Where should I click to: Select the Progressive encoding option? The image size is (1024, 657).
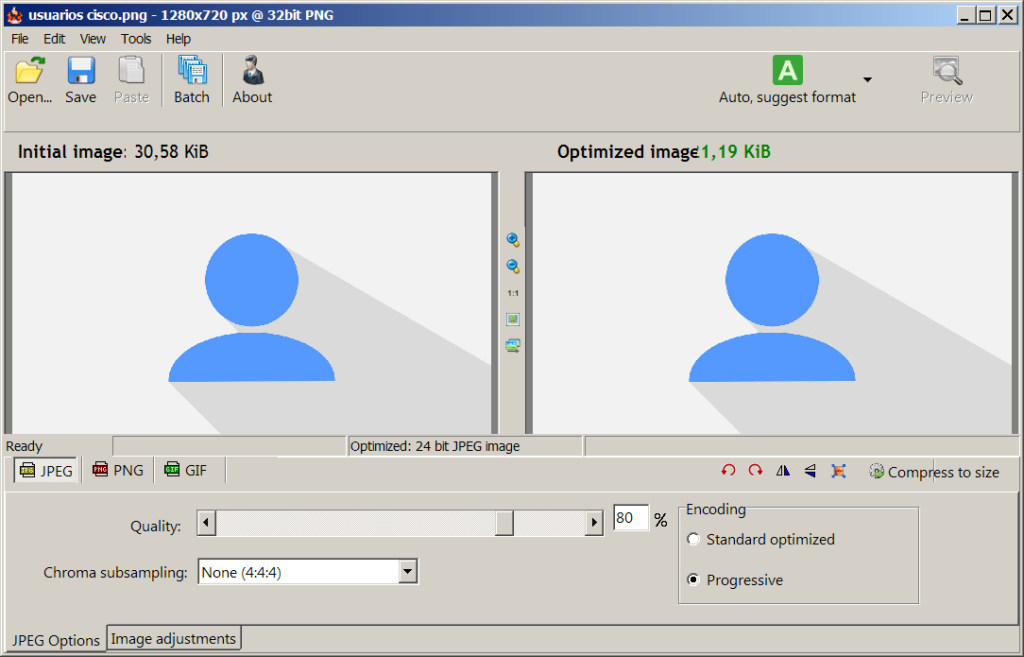click(694, 580)
